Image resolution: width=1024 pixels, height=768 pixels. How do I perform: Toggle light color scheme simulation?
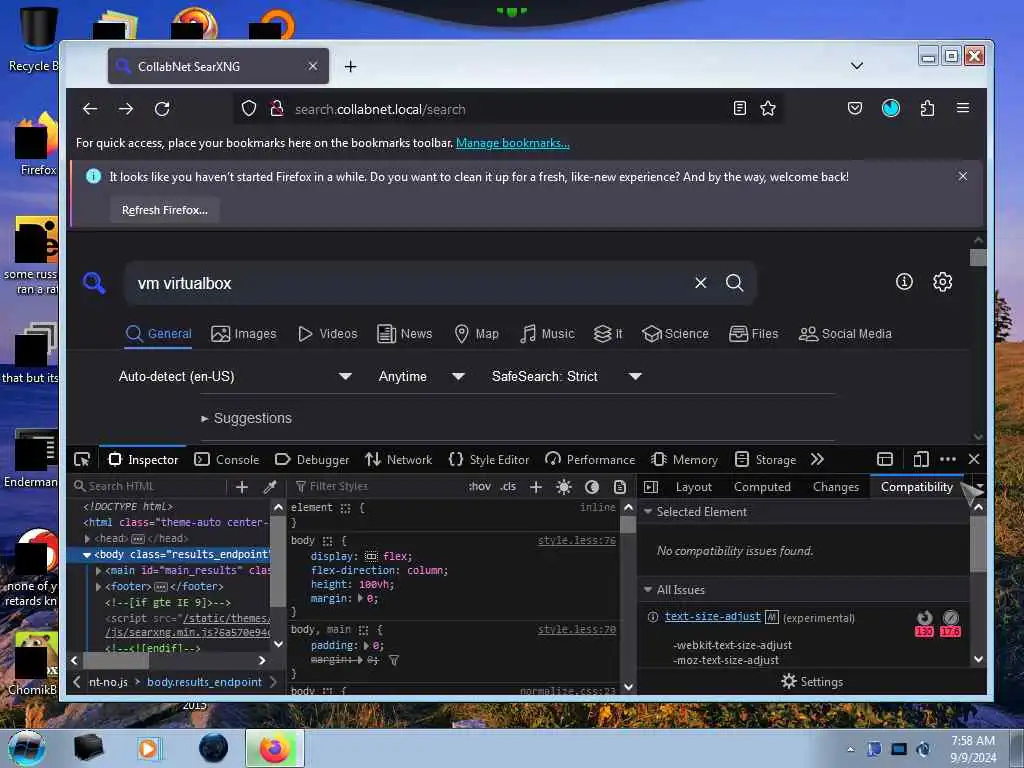click(564, 487)
